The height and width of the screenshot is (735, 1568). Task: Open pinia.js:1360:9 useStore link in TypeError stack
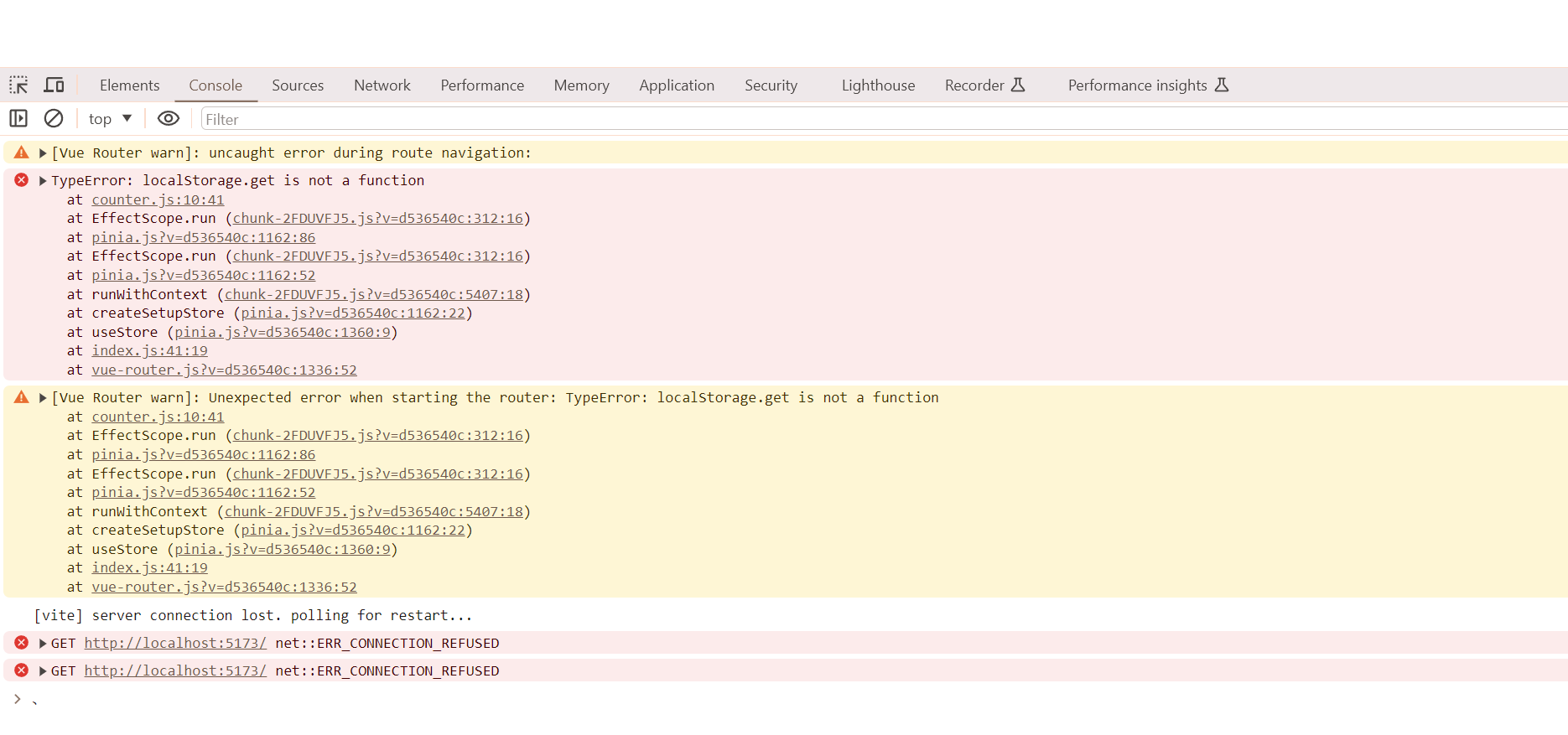pos(283,332)
